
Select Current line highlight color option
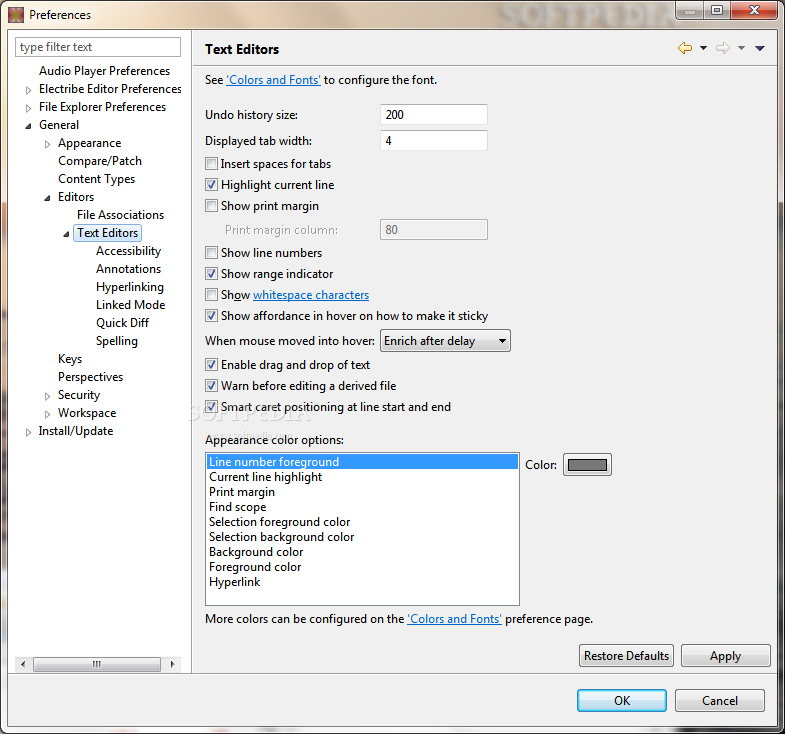362,477
